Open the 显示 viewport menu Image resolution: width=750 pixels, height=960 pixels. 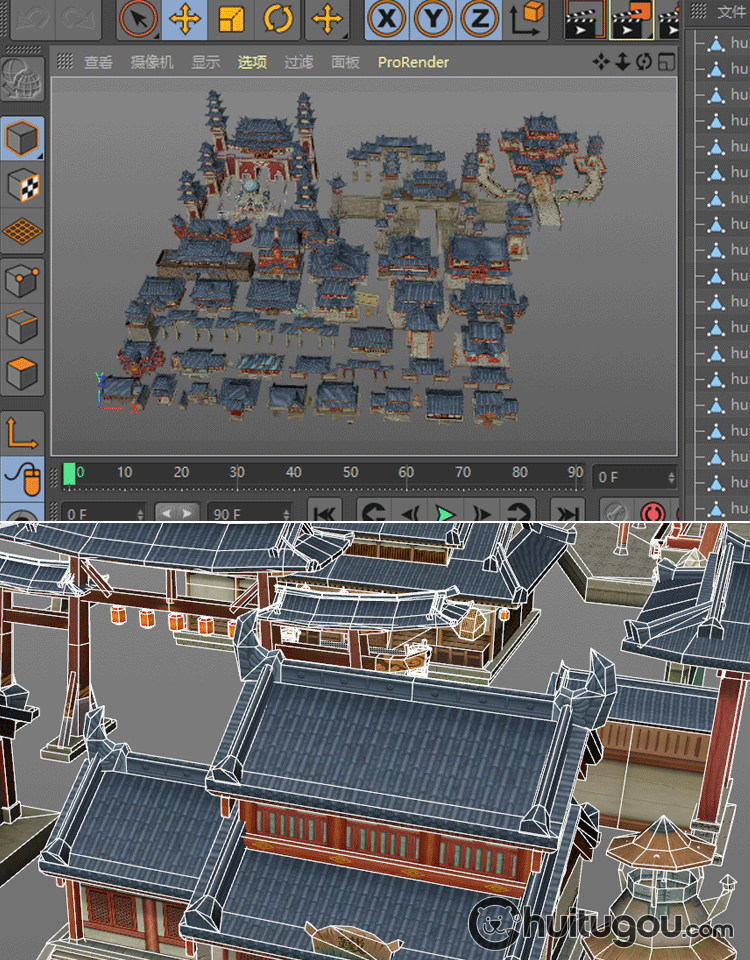tap(206, 62)
